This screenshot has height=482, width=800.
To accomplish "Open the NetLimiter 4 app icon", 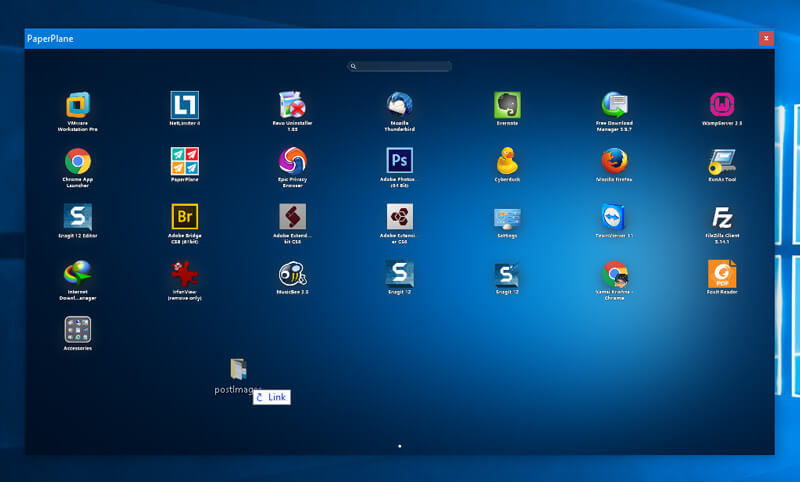I will pos(185,105).
